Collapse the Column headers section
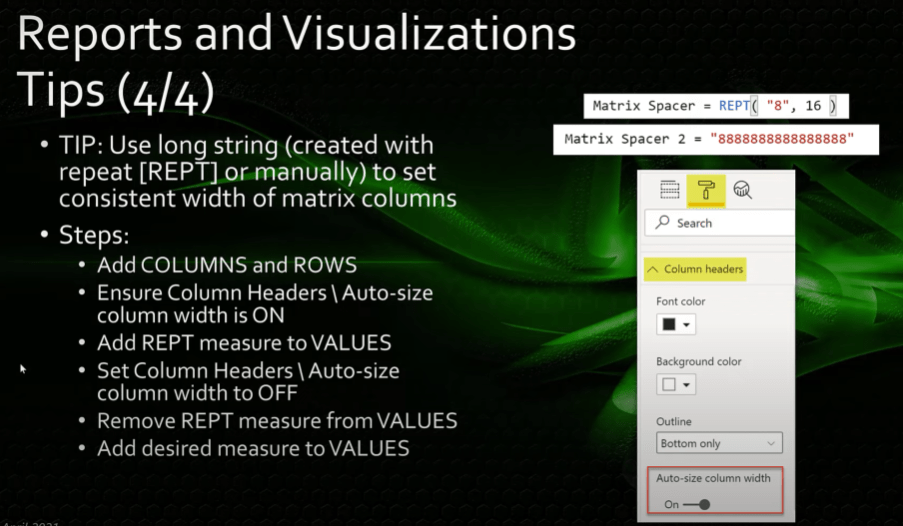Screen dimensions: 903x526 pos(695,269)
